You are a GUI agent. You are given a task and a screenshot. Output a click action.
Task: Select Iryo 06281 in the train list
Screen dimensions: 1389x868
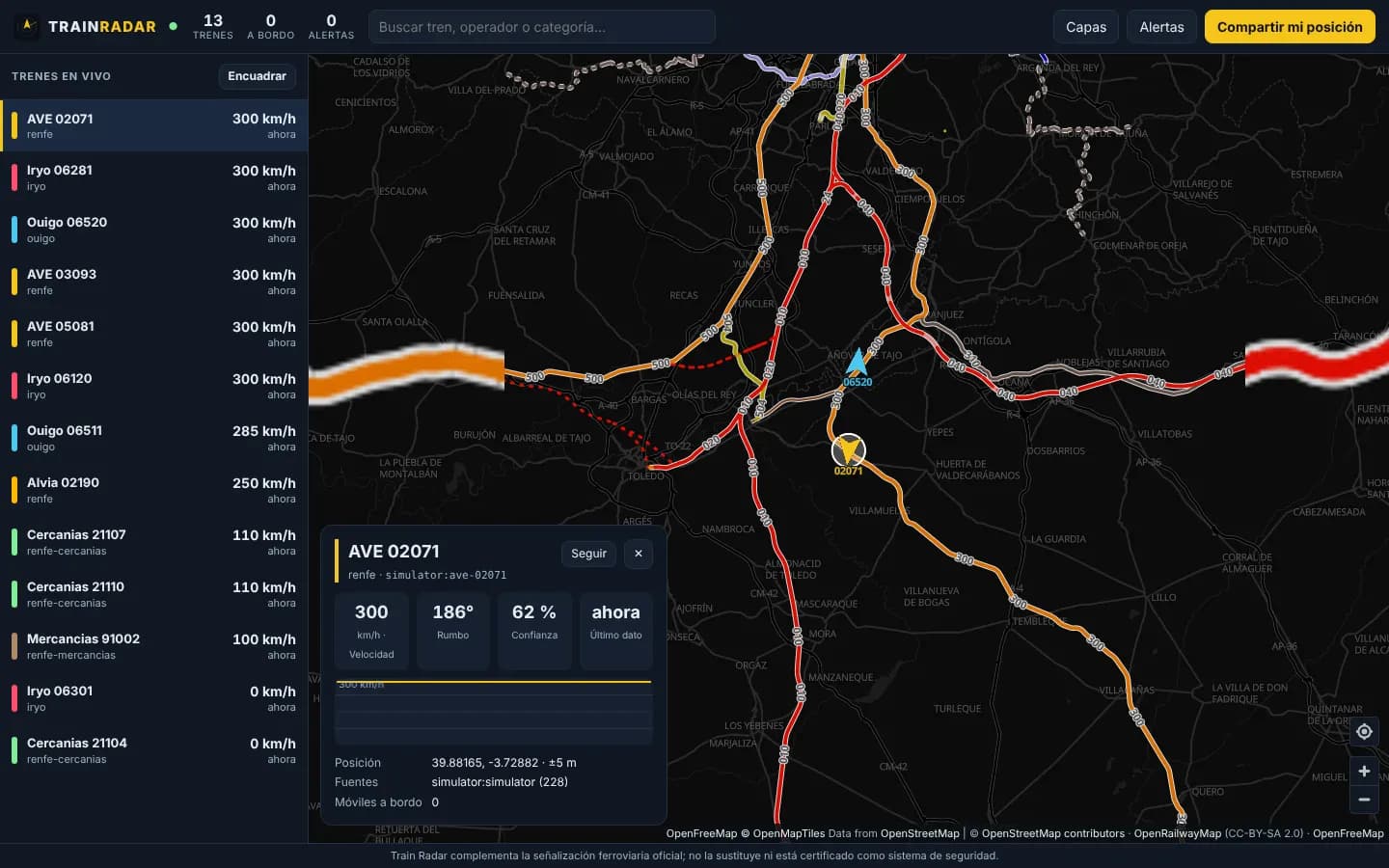pyautogui.click(x=154, y=177)
